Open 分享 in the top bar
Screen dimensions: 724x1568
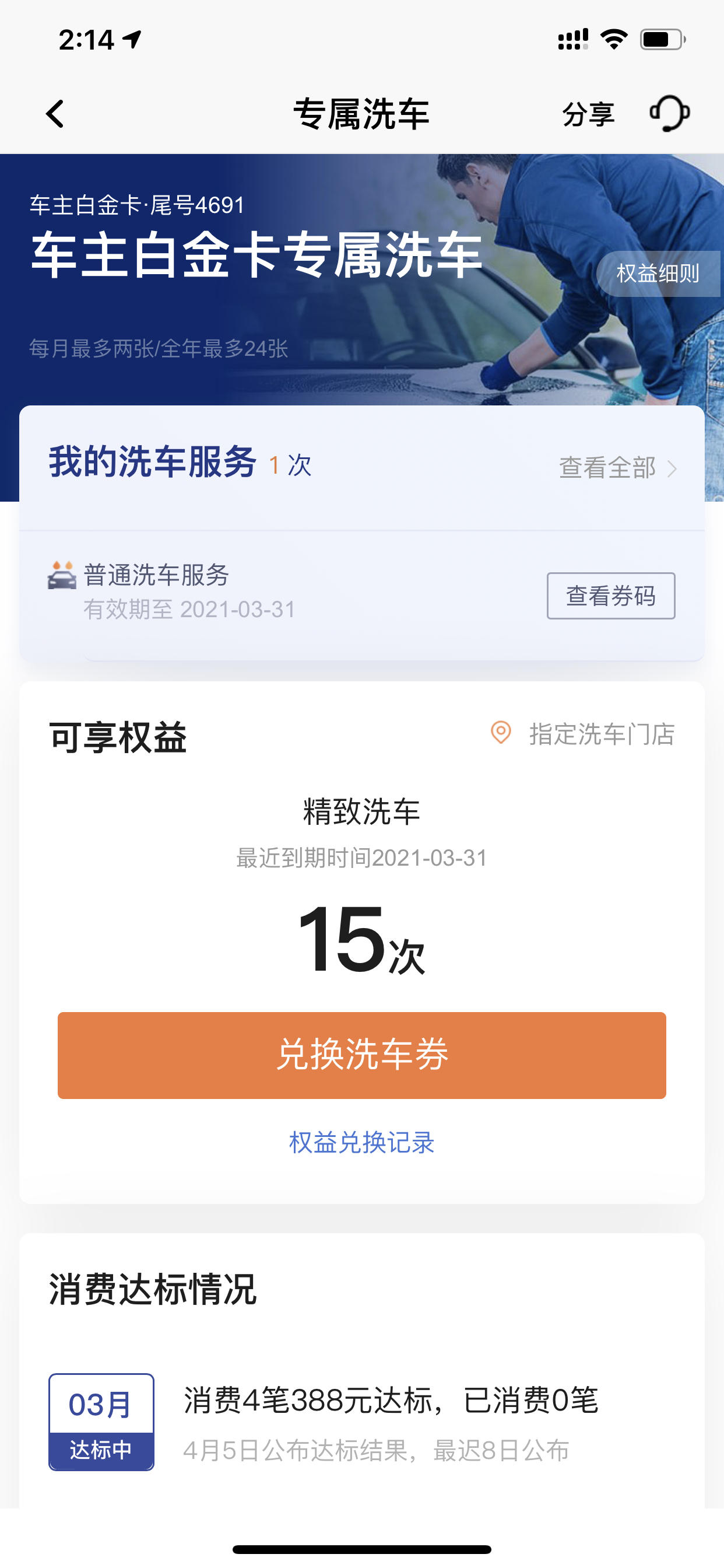[588, 114]
